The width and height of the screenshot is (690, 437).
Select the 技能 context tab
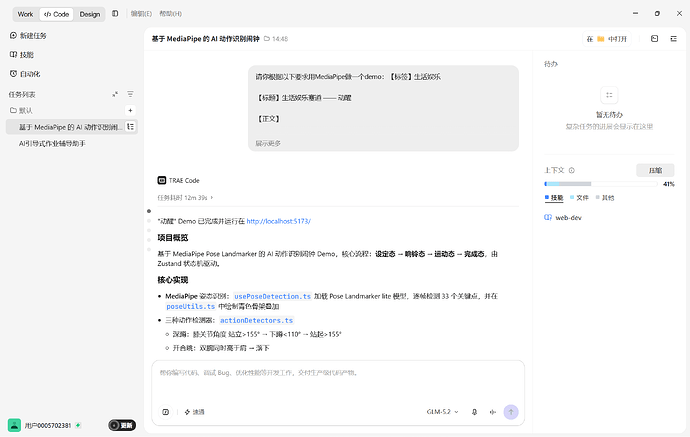tap(554, 198)
